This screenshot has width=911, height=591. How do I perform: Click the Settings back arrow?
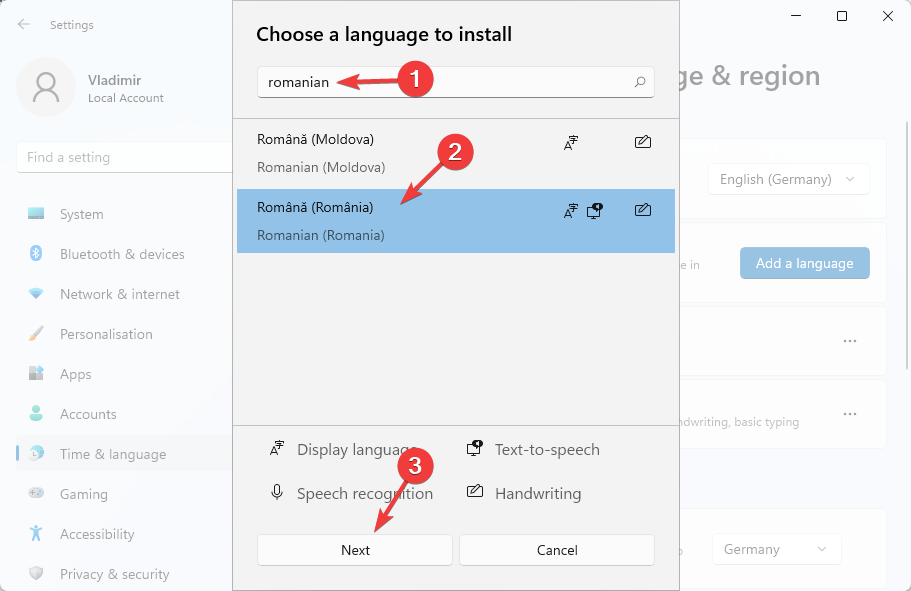(x=24, y=24)
